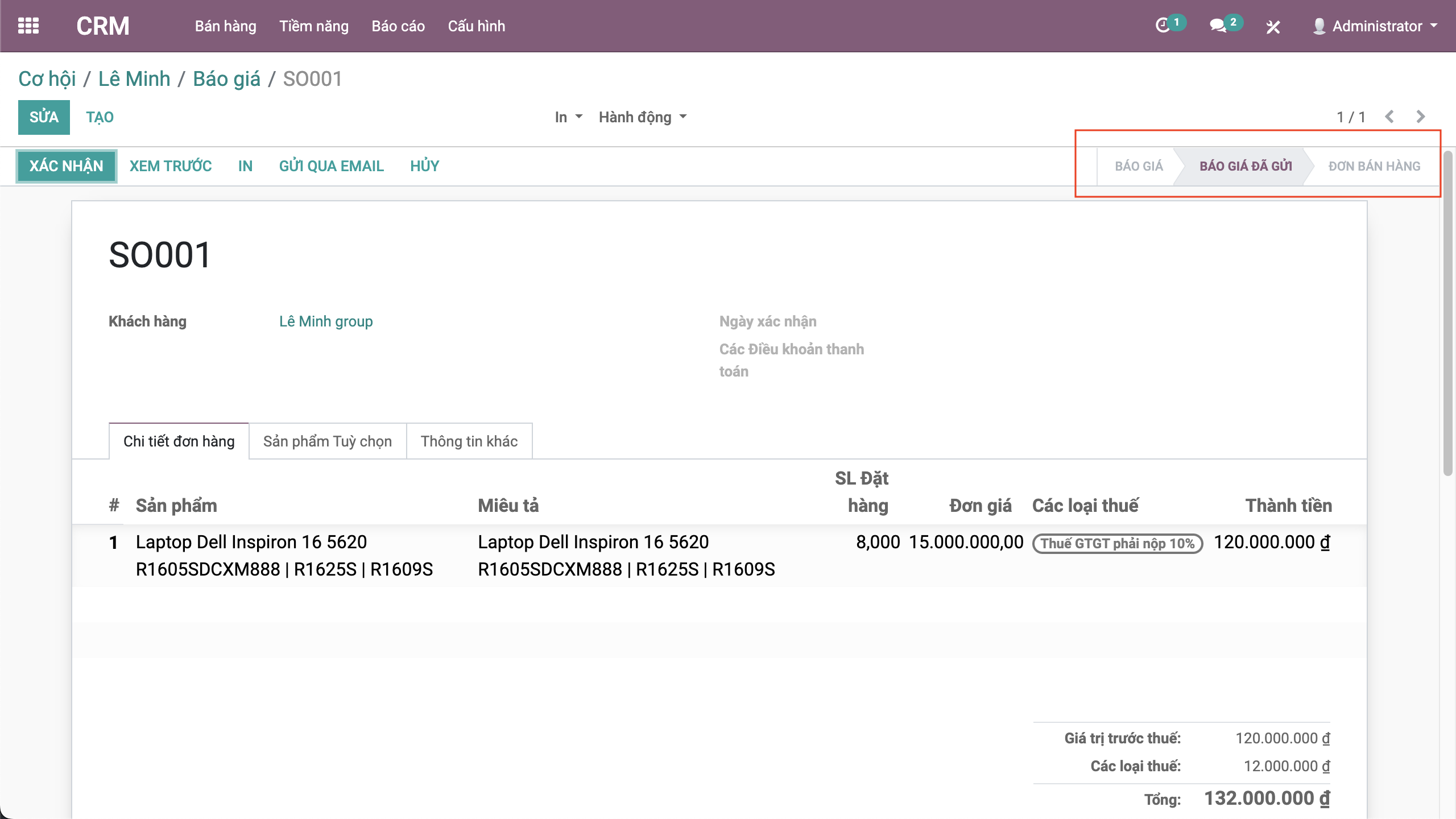Open the Cấu hình menu
The height and width of the screenshot is (819, 1456).
tap(476, 26)
